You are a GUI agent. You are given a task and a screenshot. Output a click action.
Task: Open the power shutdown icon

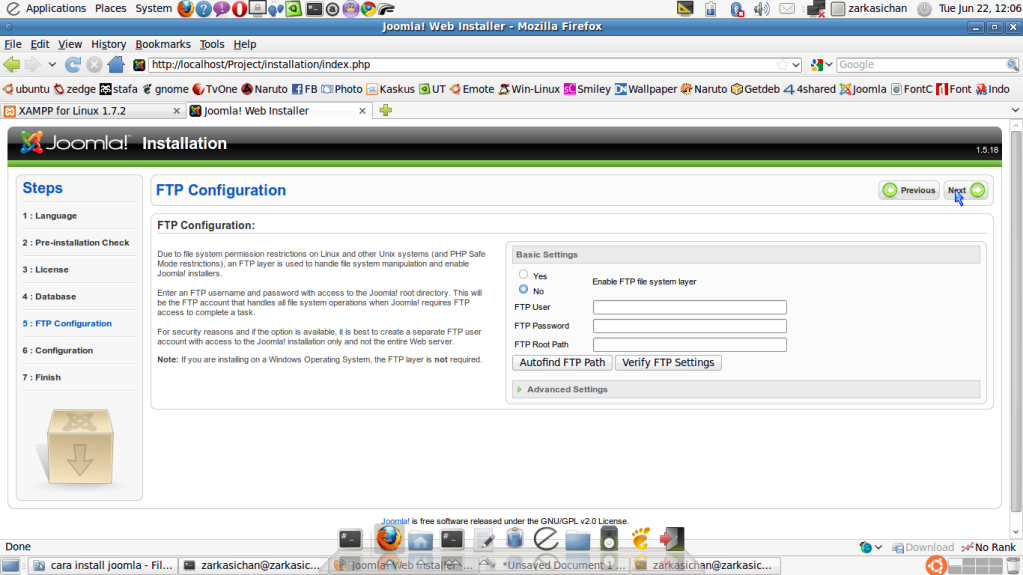point(924,8)
